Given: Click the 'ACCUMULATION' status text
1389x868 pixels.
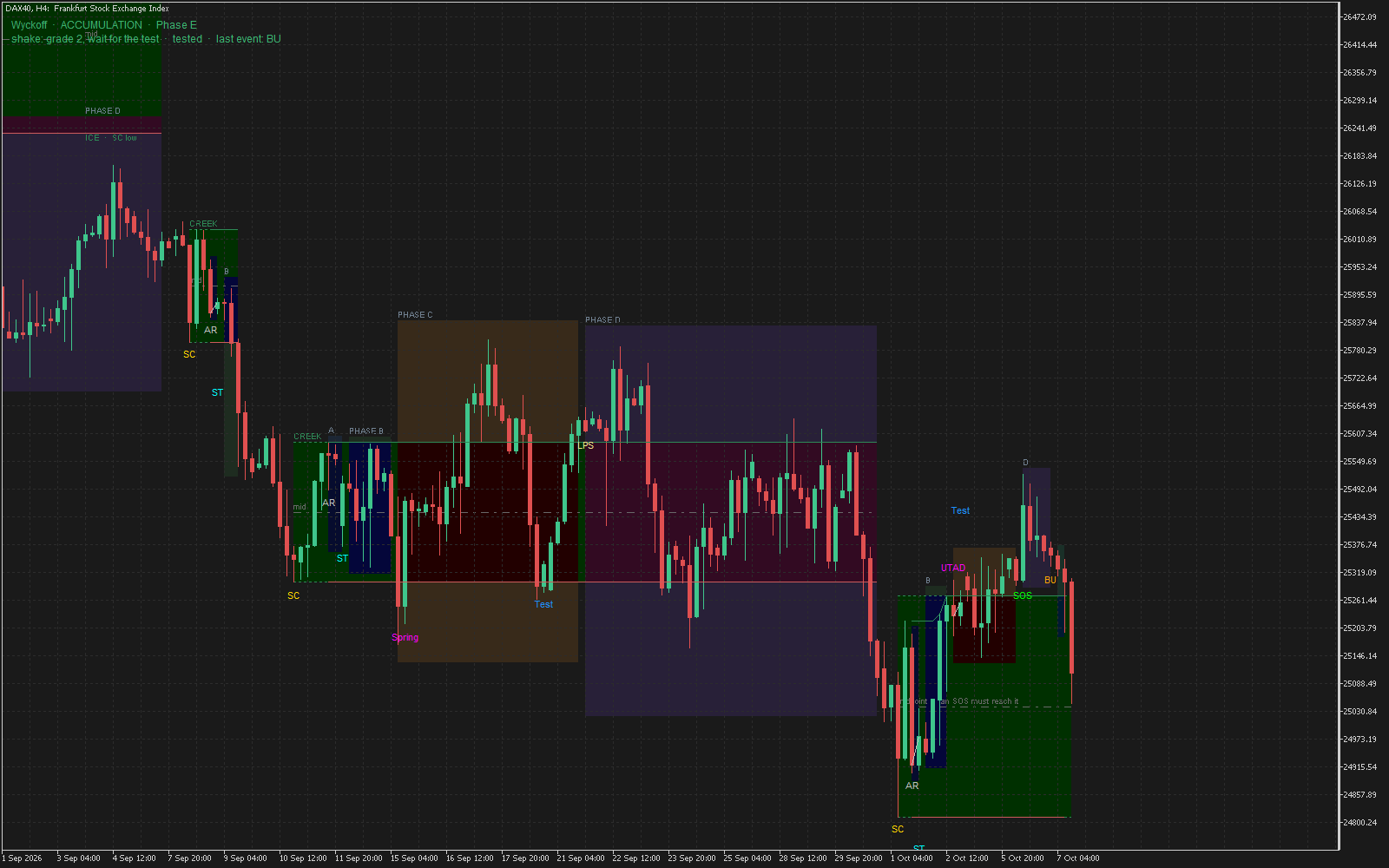Looking at the screenshot, I should coord(101,25).
